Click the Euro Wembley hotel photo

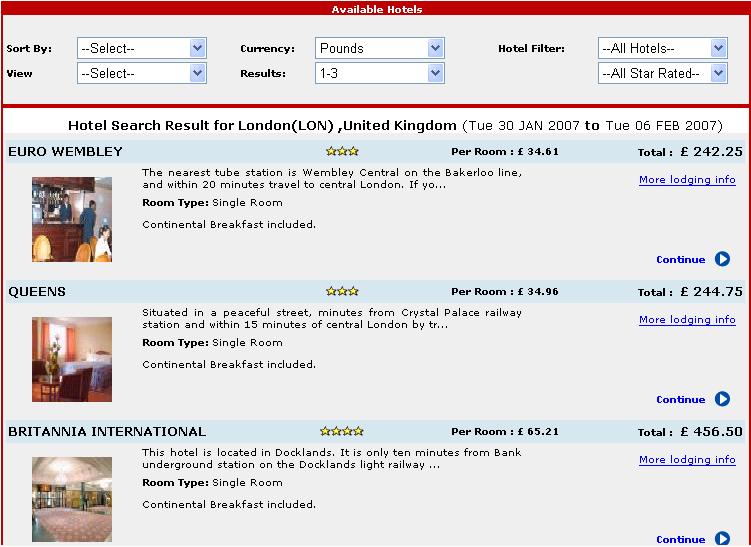[x=72, y=219]
